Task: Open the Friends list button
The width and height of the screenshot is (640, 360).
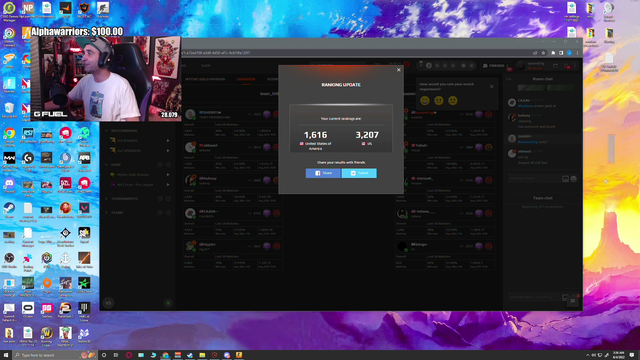Action: [x=495, y=65]
